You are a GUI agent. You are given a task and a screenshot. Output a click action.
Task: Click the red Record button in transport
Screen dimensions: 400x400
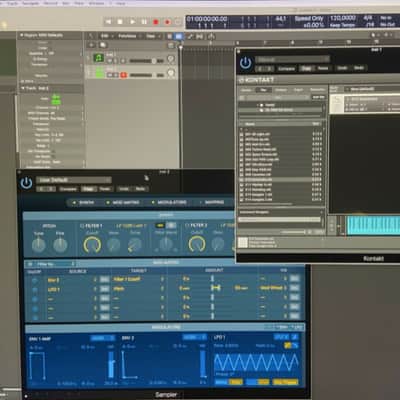click(156, 22)
